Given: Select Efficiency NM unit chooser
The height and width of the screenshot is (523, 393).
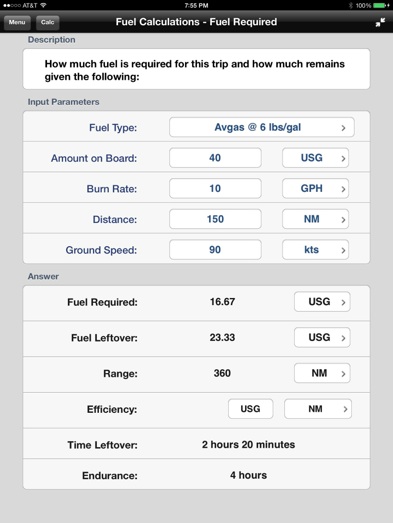Looking at the screenshot, I should [318, 409].
